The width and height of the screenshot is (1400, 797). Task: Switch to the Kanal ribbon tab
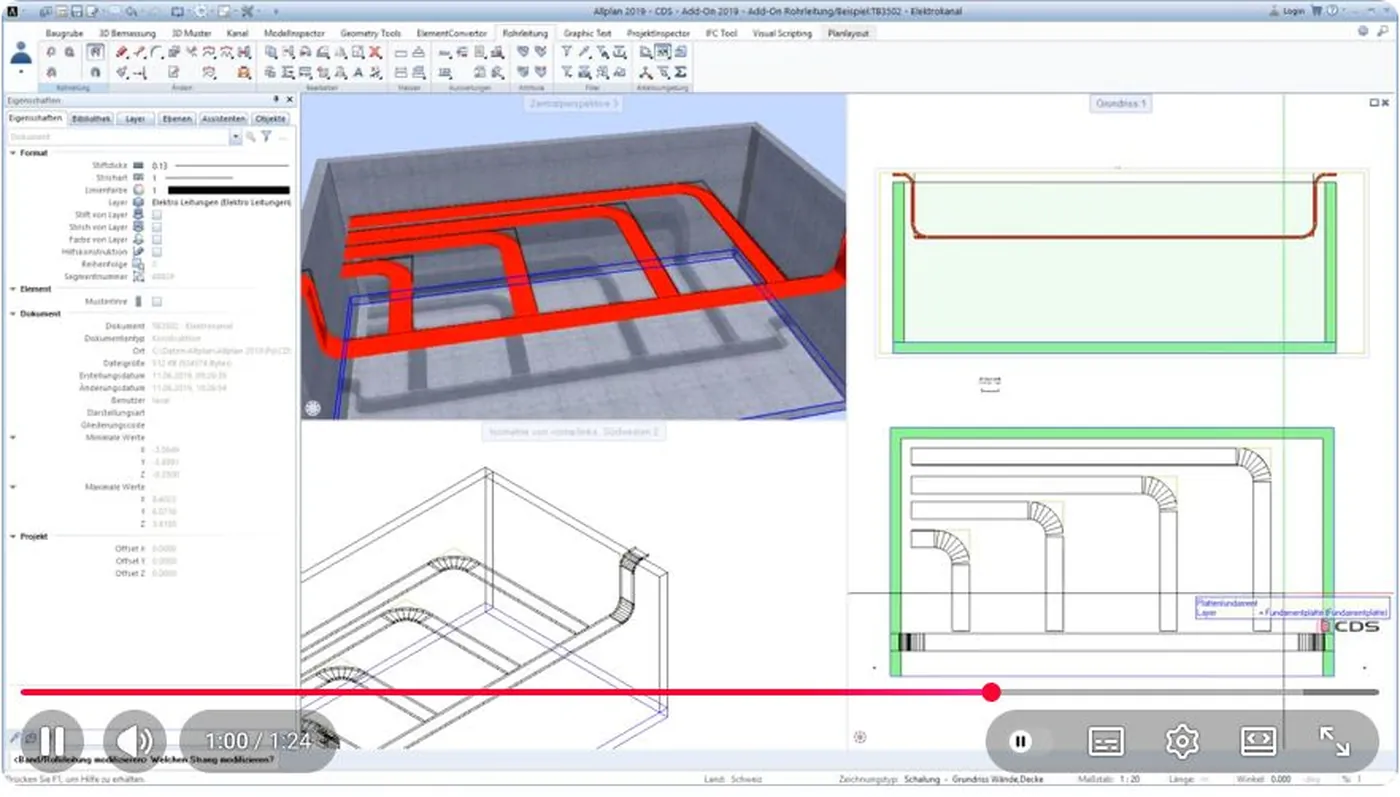[237, 33]
